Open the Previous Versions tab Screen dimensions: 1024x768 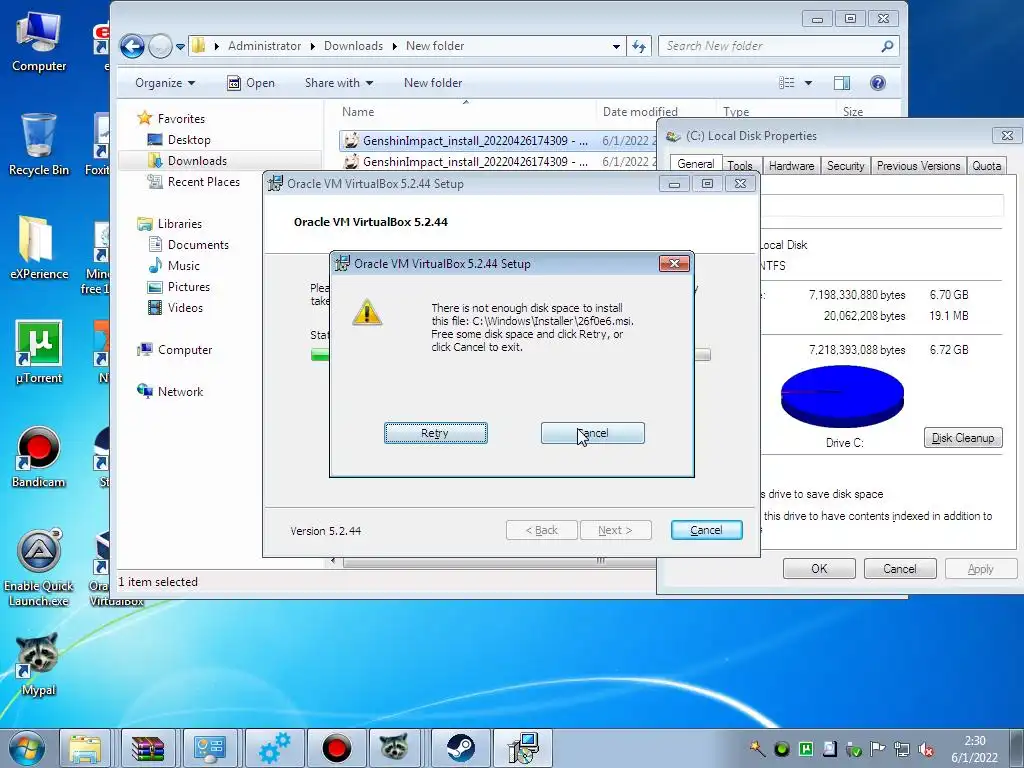[918, 166]
